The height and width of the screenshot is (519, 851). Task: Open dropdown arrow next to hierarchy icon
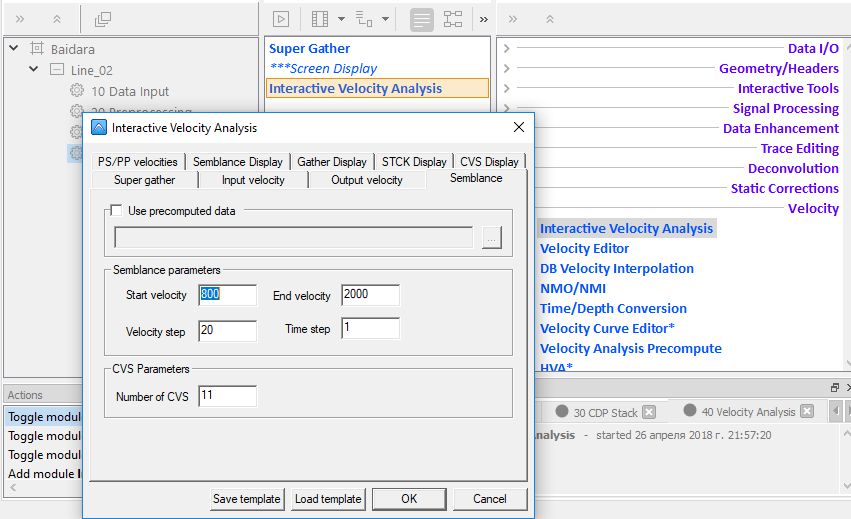tap(385, 19)
